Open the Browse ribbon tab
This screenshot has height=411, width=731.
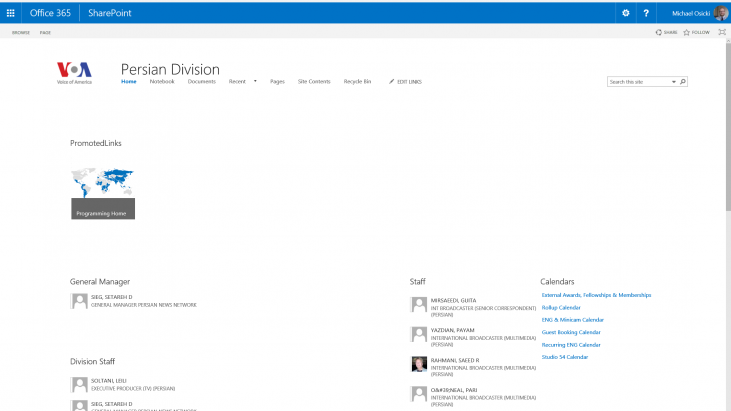[x=21, y=33]
